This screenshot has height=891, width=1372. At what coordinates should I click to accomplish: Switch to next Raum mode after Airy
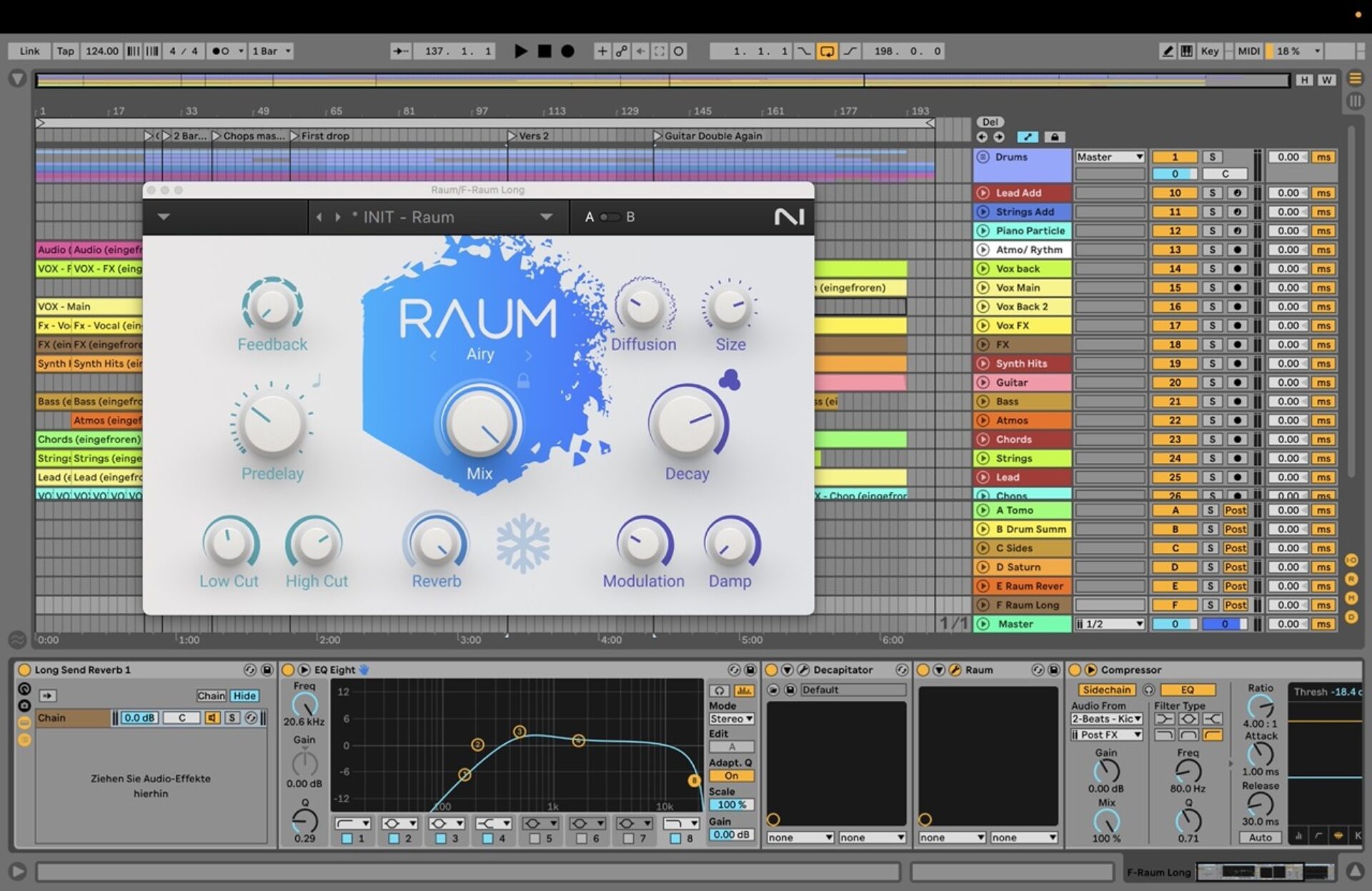click(528, 355)
